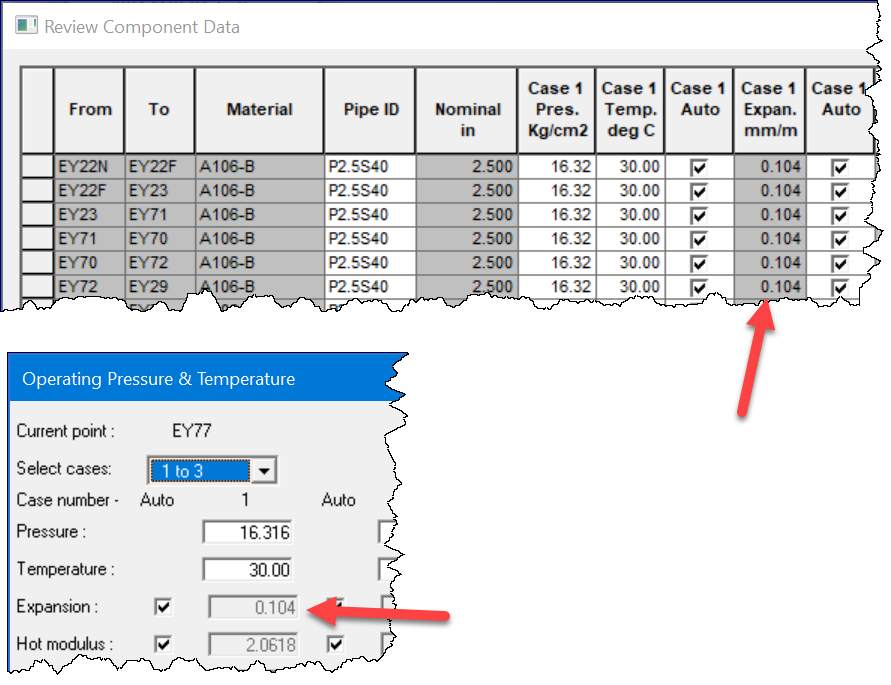
Task: Toggle Case 1 Auto checkbox before Expan. in EY22N row
Action: click(x=699, y=167)
